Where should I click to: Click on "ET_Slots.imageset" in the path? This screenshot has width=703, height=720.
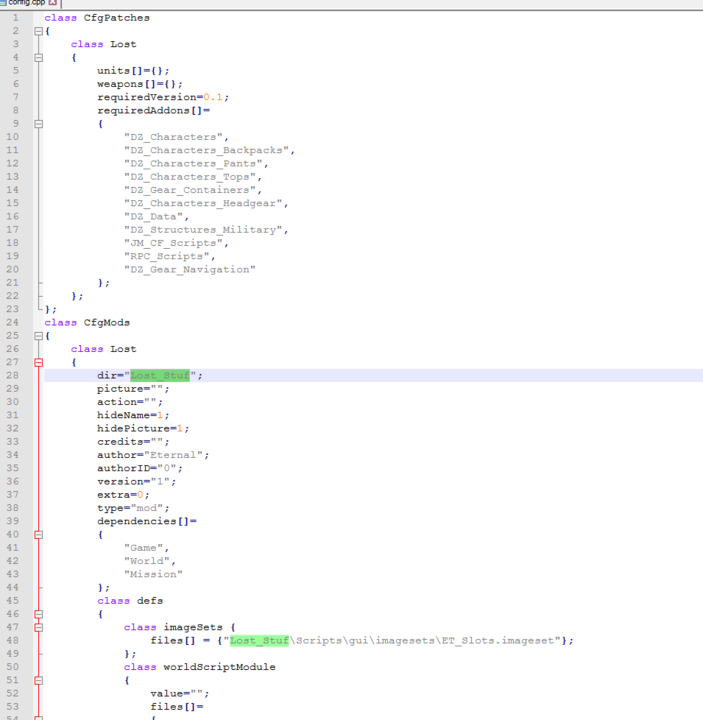tap(498, 641)
